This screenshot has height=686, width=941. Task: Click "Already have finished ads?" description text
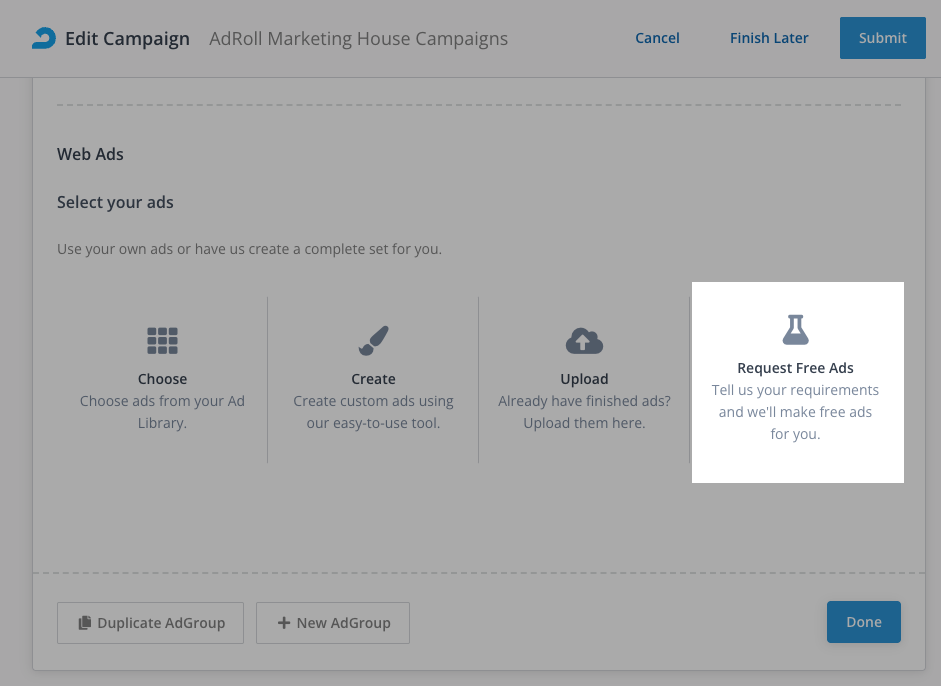tap(584, 401)
